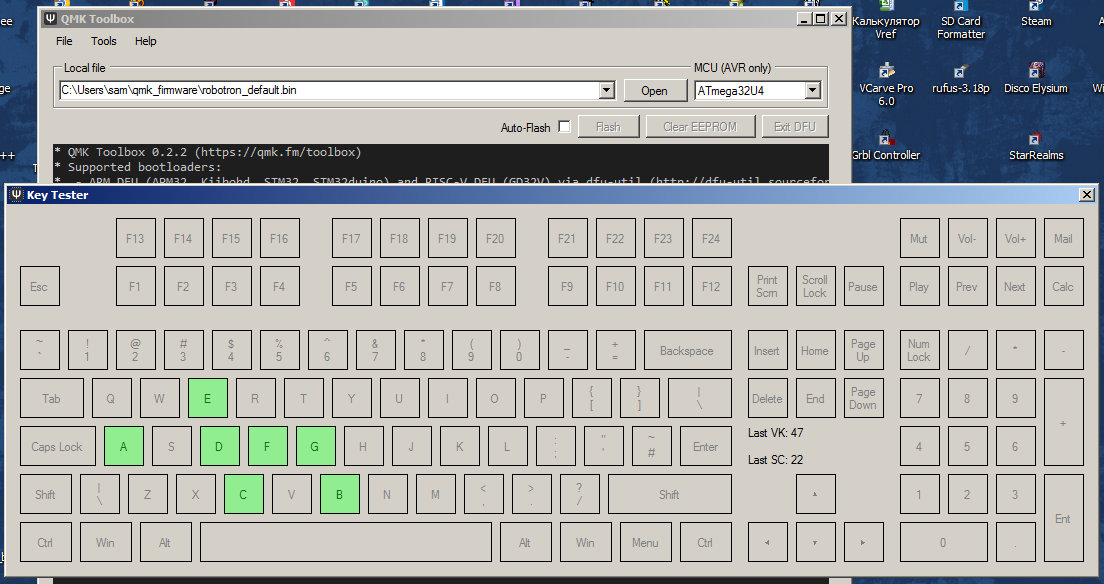This screenshot has height=584, width=1104.
Task: Click the spacebar key in Key Tester
Action: pyautogui.click(x=346, y=542)
